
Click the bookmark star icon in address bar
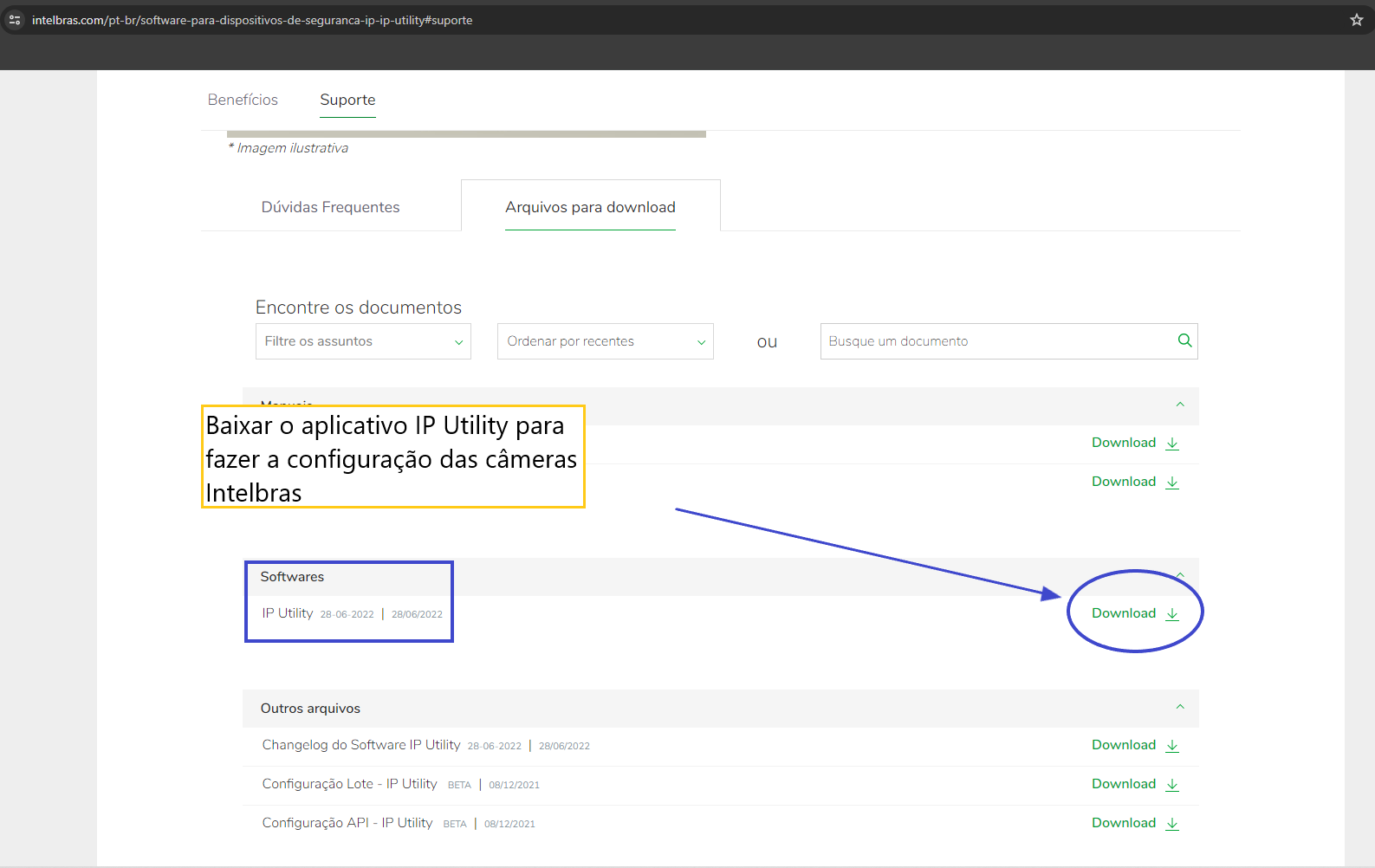[x=1356, y=20]
